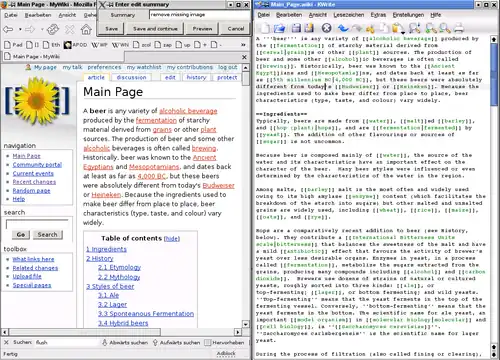This screenshot has width=500, height=360.
Task: Click the Save and continue button
Action: click(x=155, y=29)
